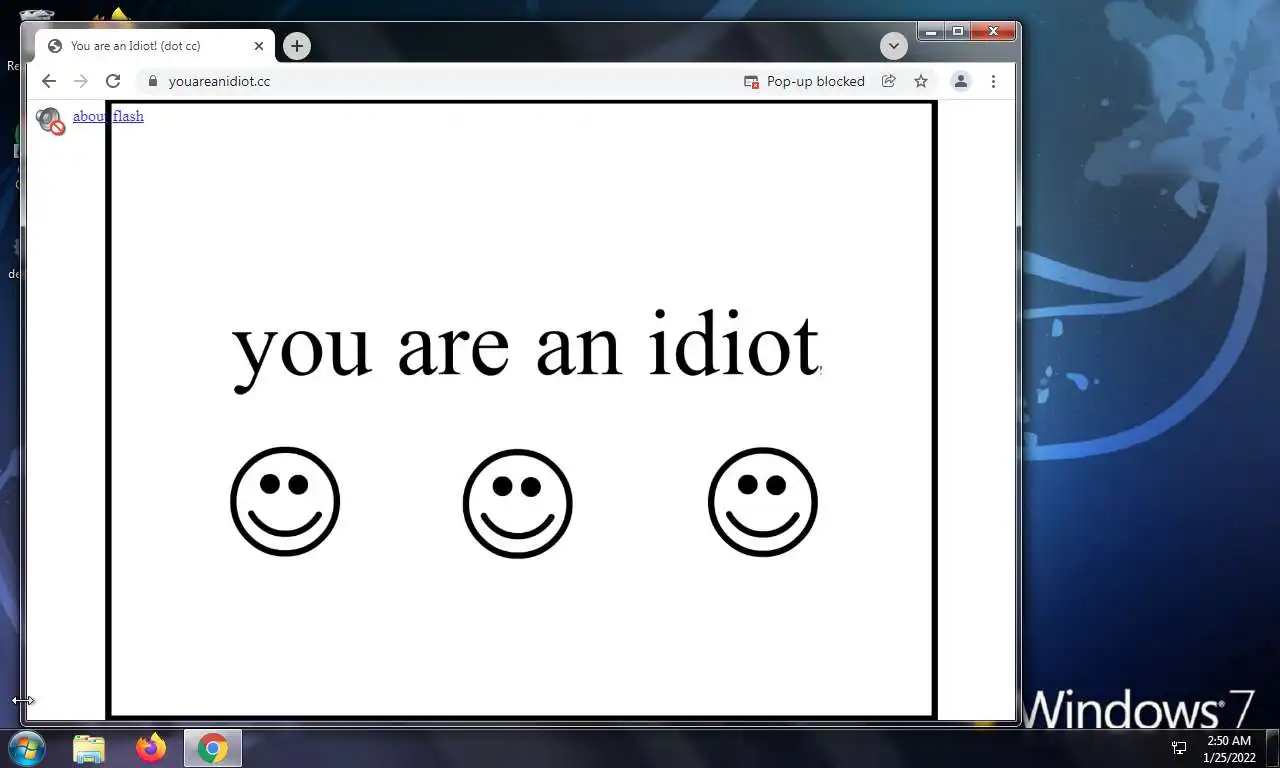
Task: Select the 'You are an Idiot! (dot cc)' tab
Action: tap(155, 46)
